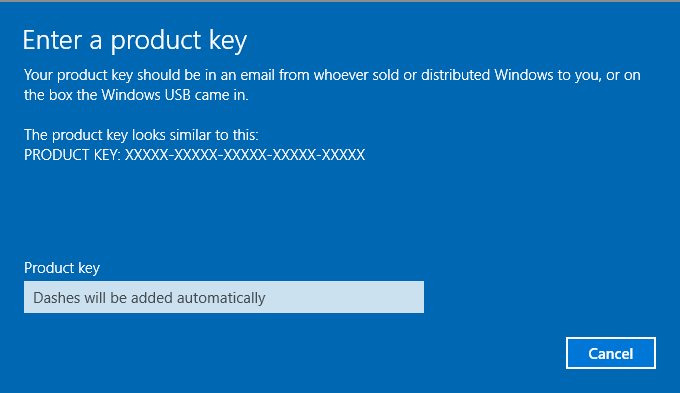Click the 'USB' word in the description
This screenshot has height=393, width=680.
coord(177,95)
